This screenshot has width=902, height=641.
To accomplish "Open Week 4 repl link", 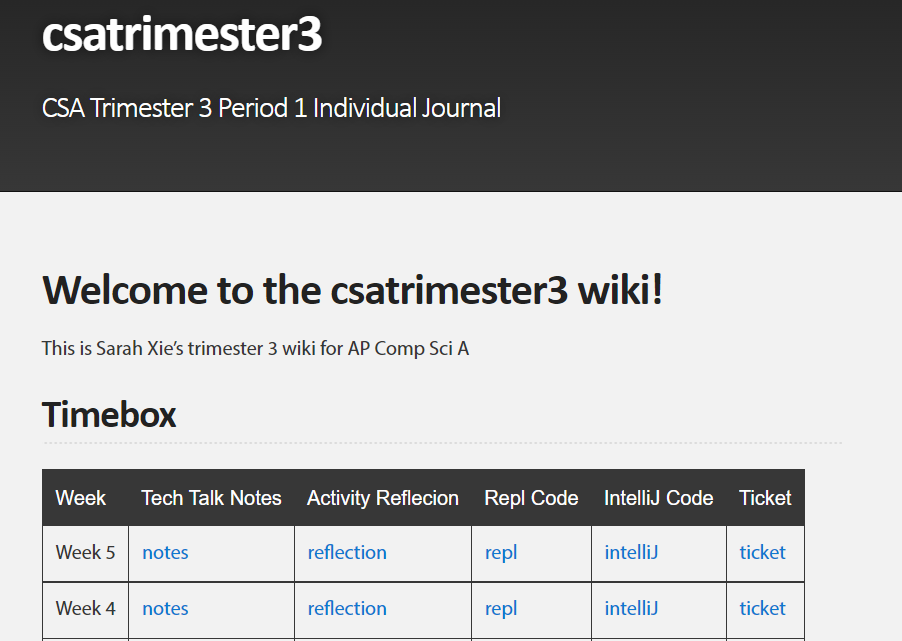I will (501, 609).
